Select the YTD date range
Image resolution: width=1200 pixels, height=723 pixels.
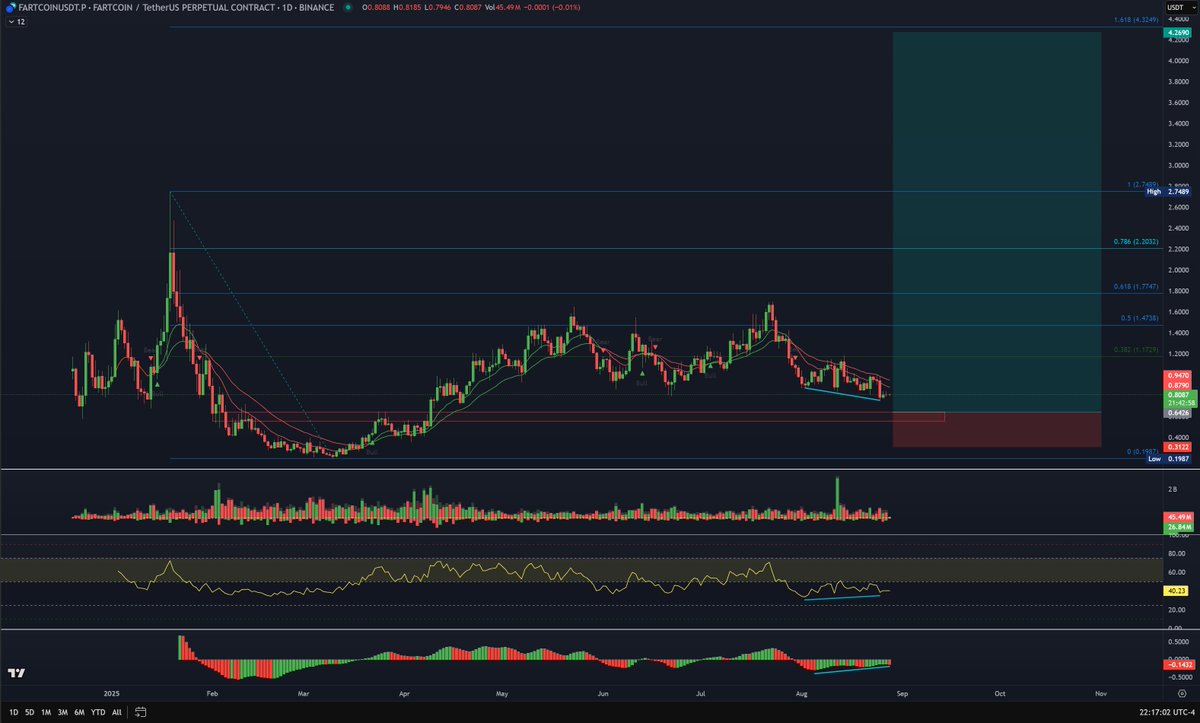coord(98,712)
